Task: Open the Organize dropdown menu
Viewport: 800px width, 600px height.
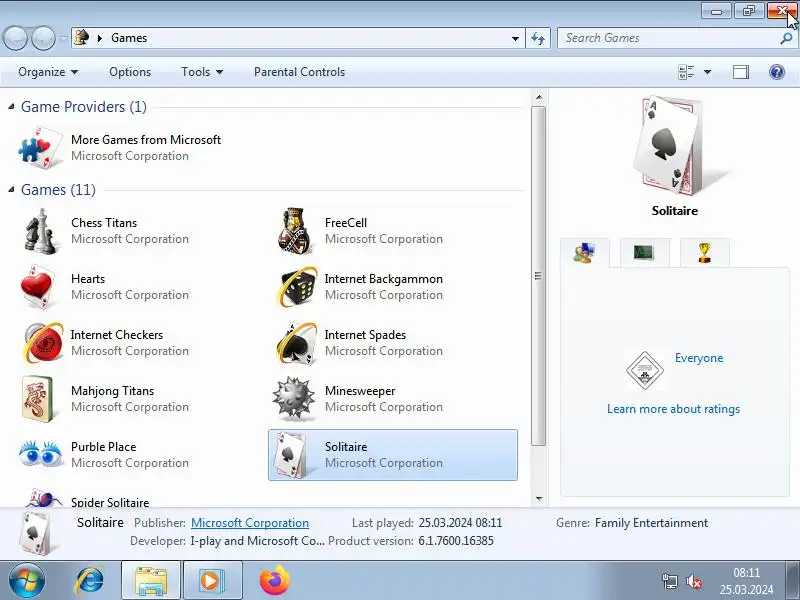Action: [48, 72]
